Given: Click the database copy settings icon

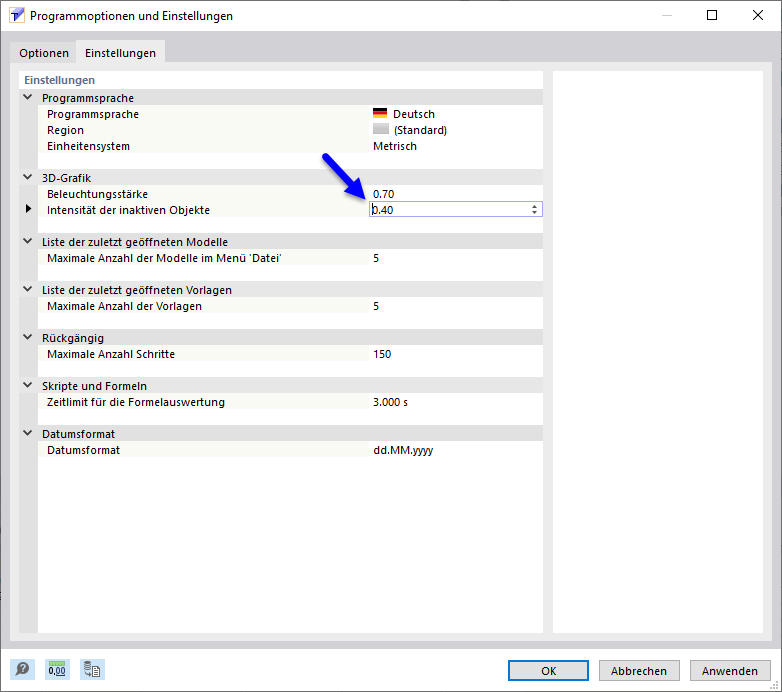Looking at the screenshot, I should [x=92, y=669].
